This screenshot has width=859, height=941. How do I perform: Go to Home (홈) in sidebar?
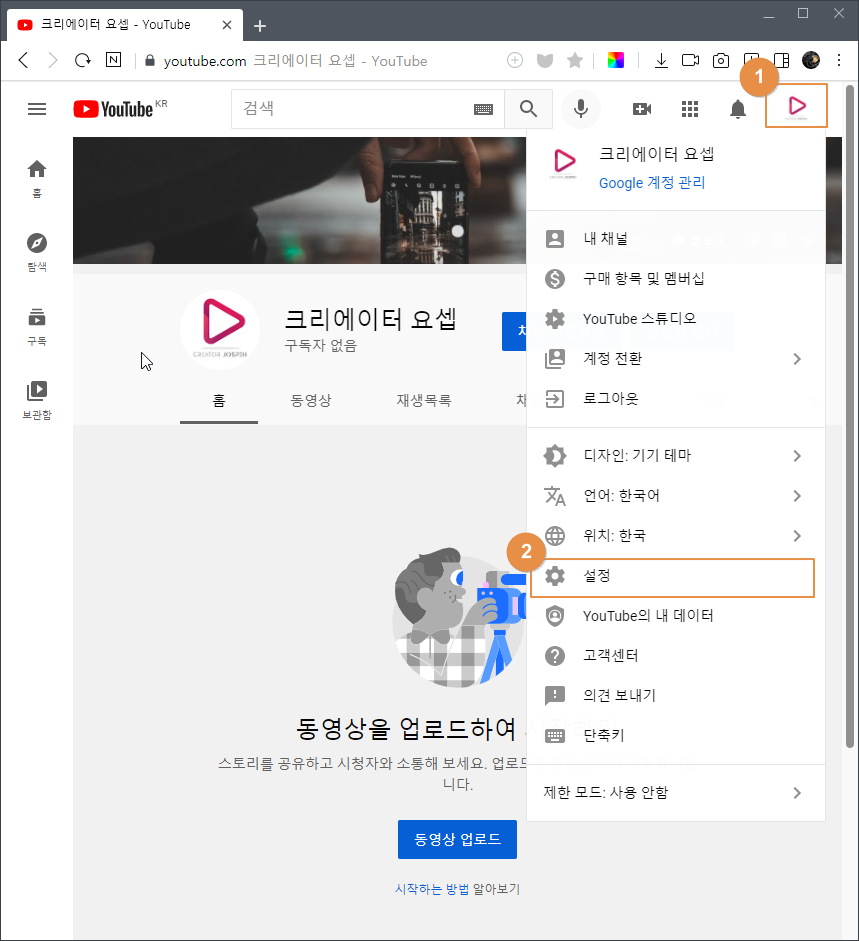point(37,178)
